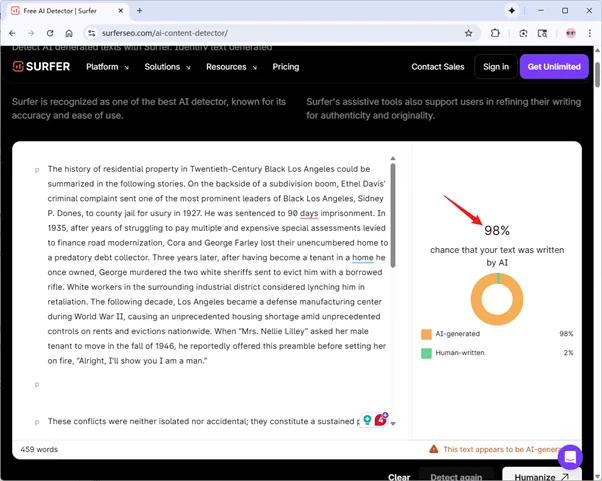Click the browser back arrow
The height and width of the screenshot is (481, 602).
tap(12, 33)
